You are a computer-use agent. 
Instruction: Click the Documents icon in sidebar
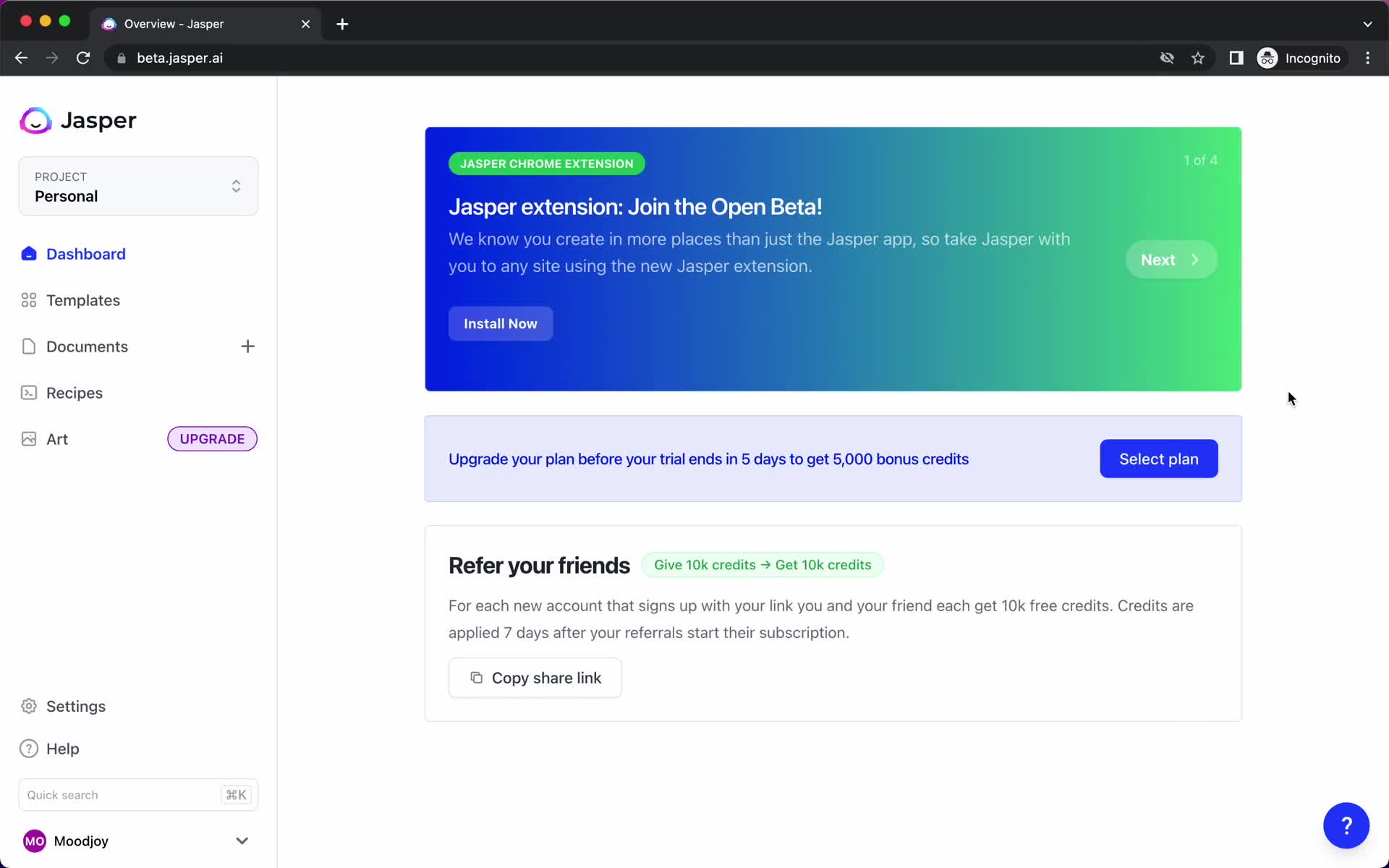[x=28, y=346]
